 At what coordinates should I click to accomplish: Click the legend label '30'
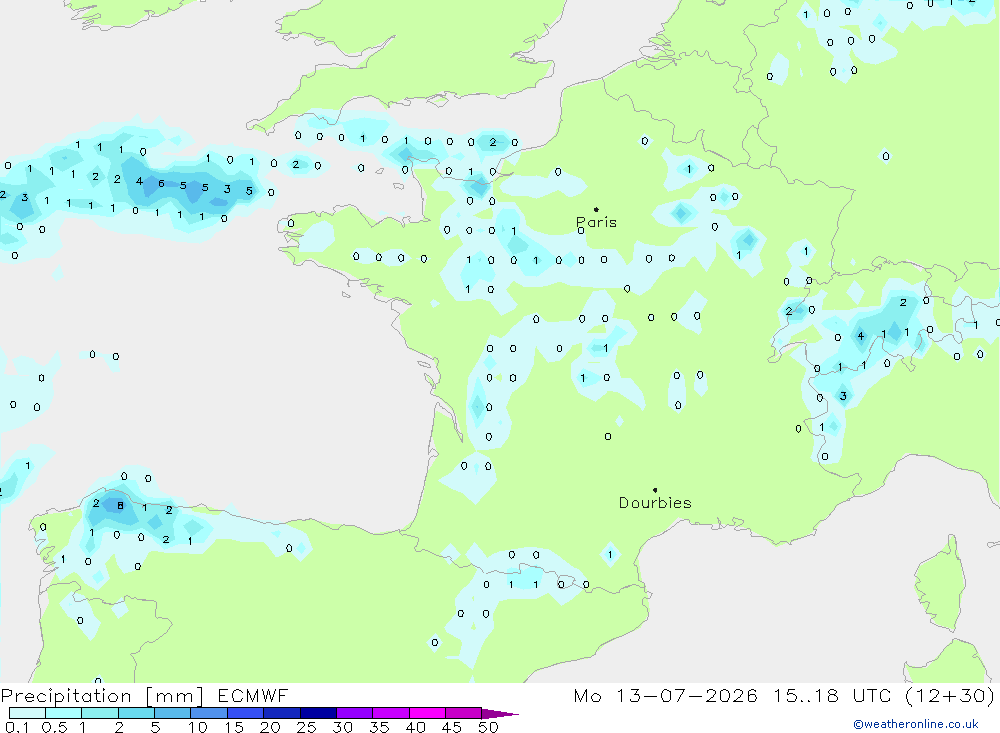pos(343,727)
